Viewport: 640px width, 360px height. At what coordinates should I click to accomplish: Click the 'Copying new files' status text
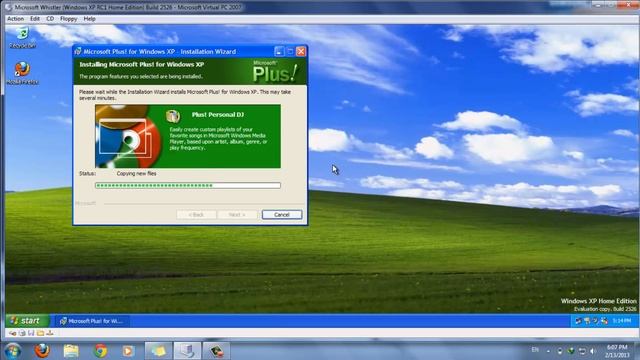[136, 173]
